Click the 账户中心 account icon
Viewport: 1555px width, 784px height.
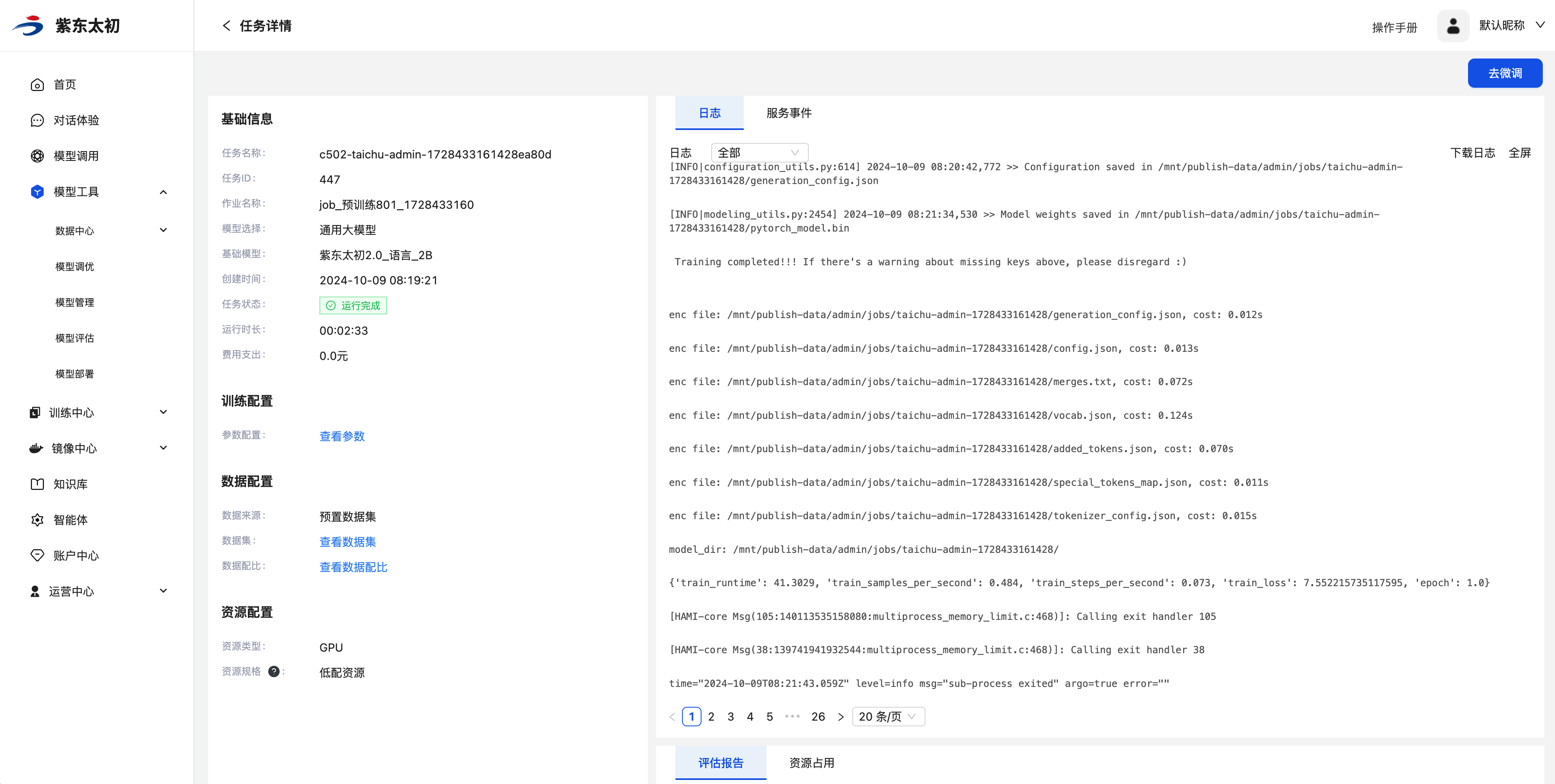point(37,555)
